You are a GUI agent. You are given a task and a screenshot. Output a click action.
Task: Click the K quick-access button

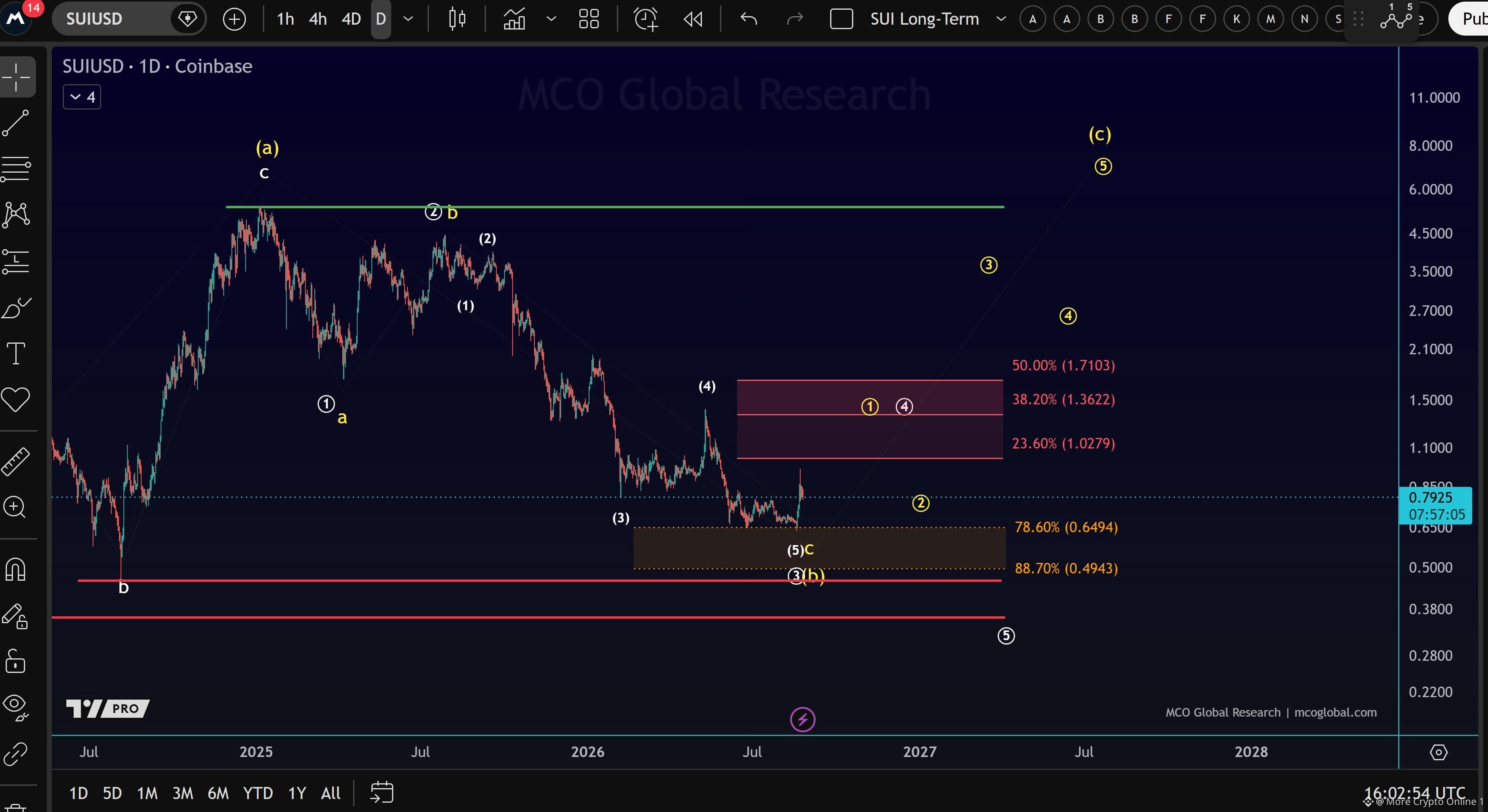(x=1236, y=19)
